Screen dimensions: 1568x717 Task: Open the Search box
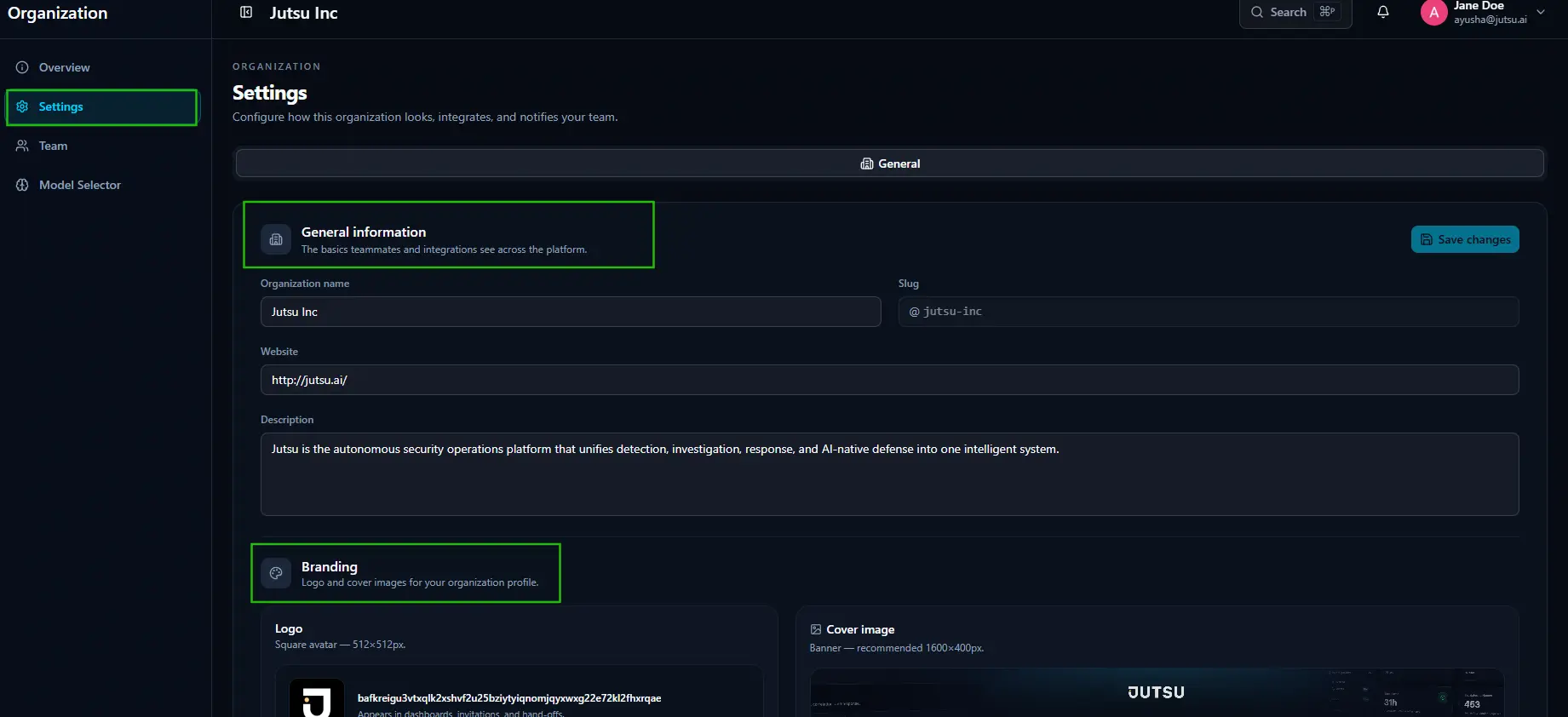click(x=1295, y=13)
